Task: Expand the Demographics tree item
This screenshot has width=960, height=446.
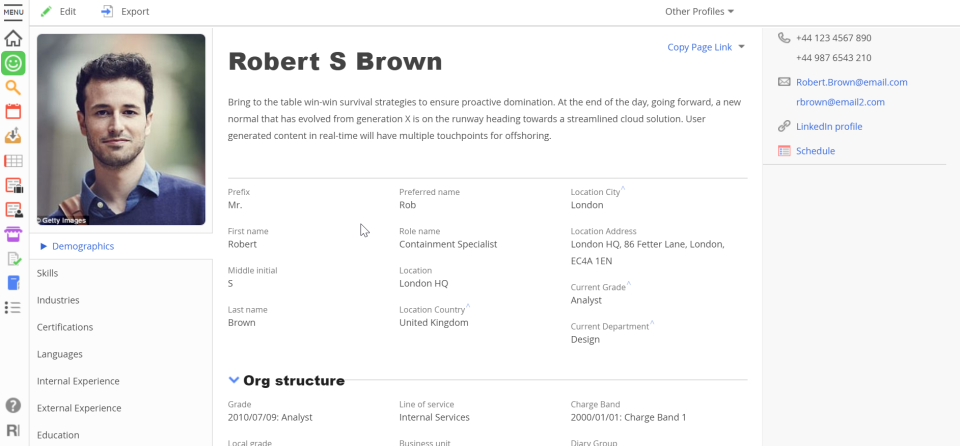Action: coord(44,246)
